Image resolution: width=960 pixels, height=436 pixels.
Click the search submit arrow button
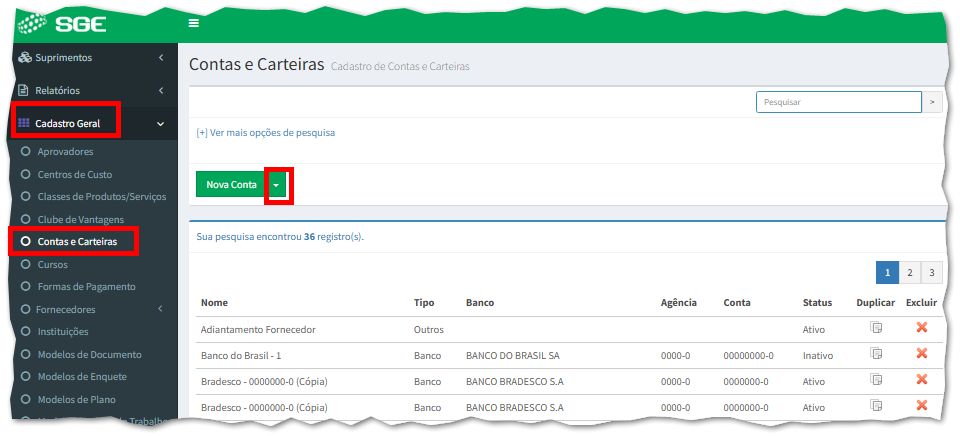[x=932, y=102]
